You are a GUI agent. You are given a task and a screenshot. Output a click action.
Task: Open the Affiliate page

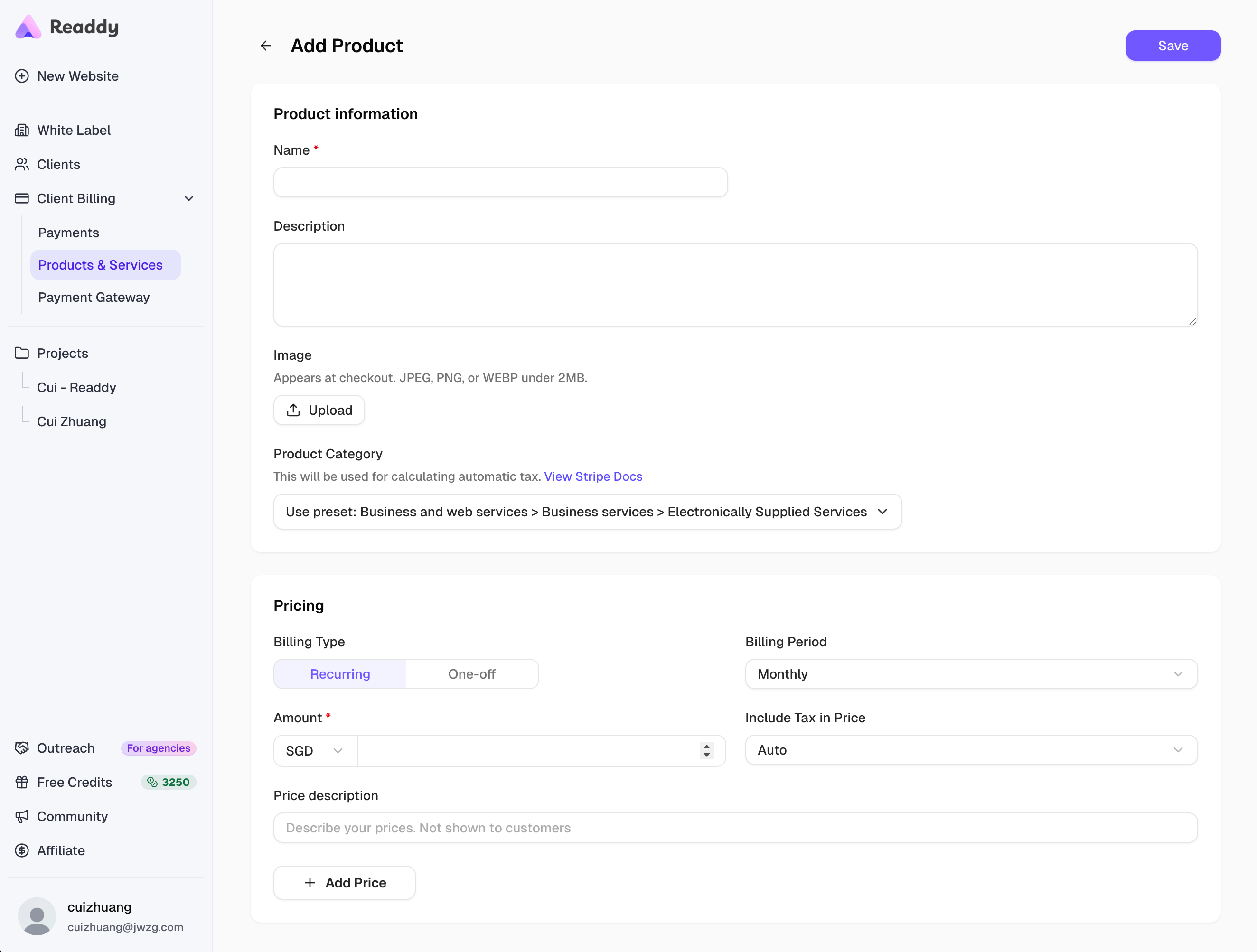[x=61, y=850]
